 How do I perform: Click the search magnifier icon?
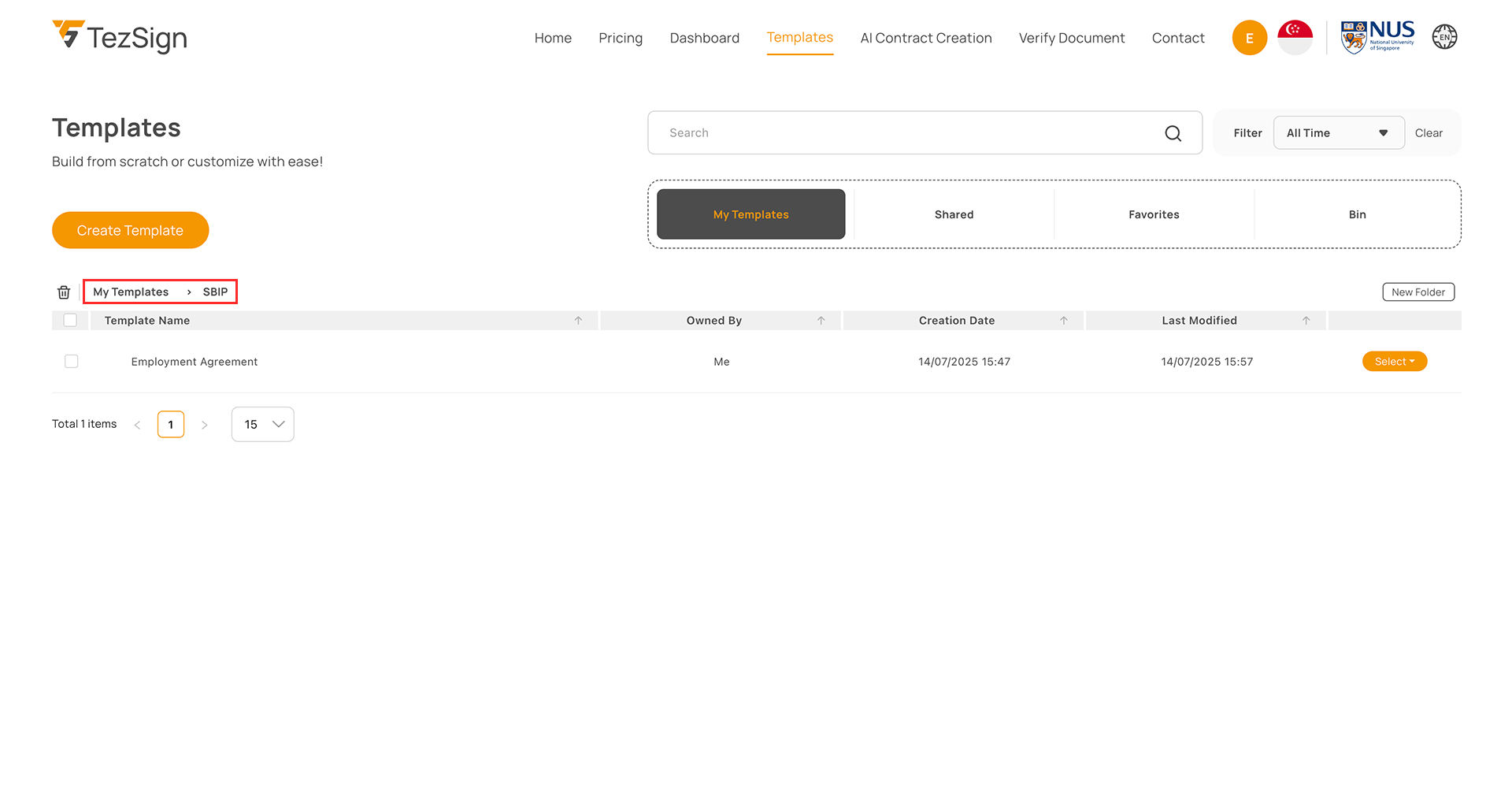pyautogui.click(x=1173, y=133)
